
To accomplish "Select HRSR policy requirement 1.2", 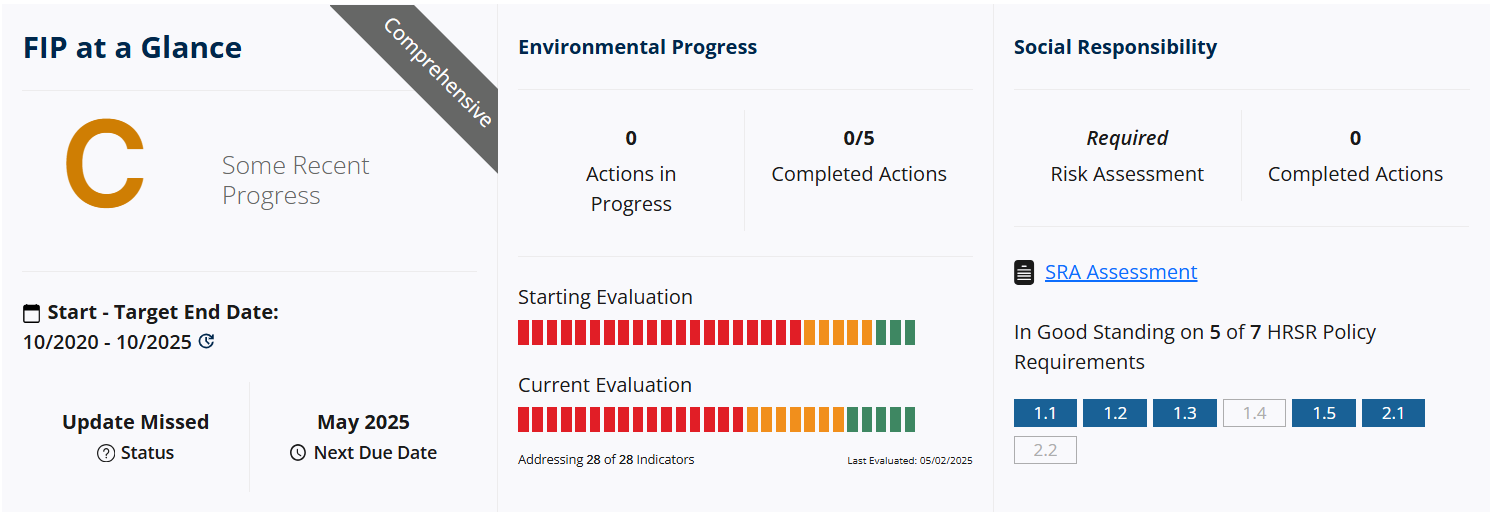I will pyautogui.click(x=1115, y=413).
